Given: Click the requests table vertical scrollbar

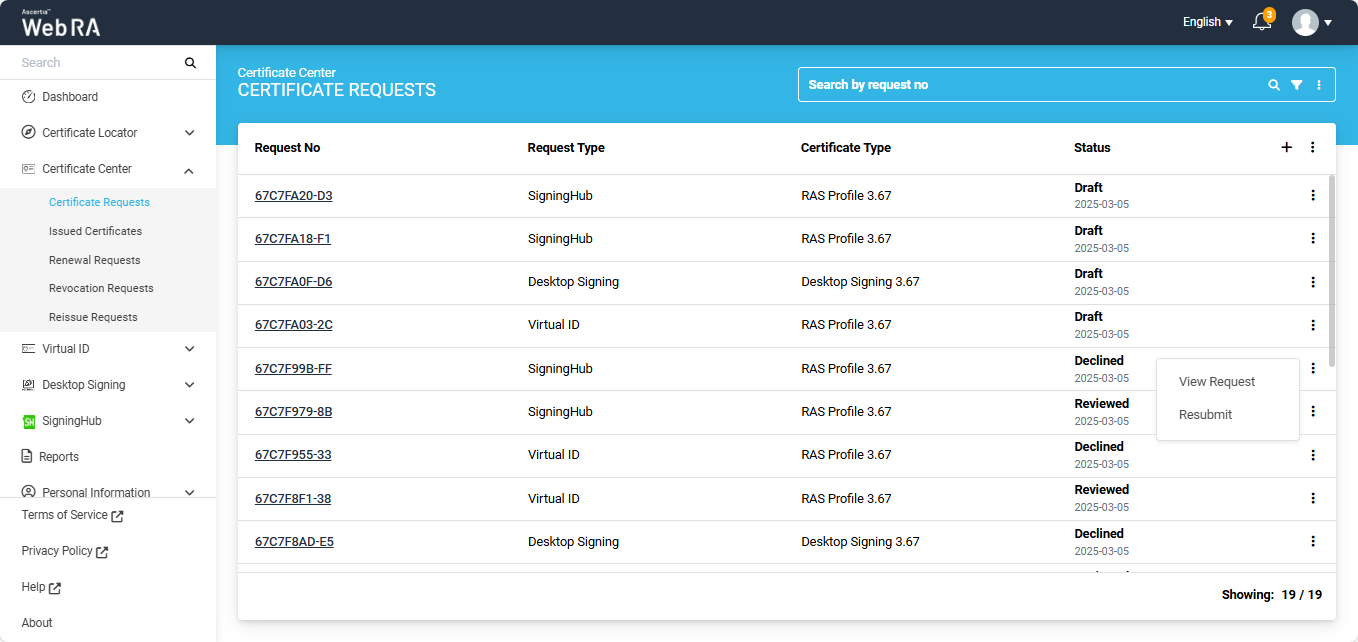Looking at the screenshot, I should (x=1330, y=270).
